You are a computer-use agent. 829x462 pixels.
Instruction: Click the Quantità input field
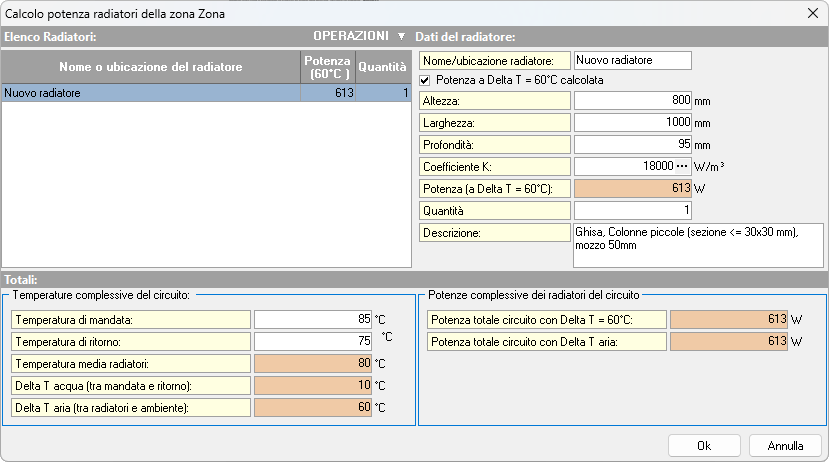coord(633,210)
